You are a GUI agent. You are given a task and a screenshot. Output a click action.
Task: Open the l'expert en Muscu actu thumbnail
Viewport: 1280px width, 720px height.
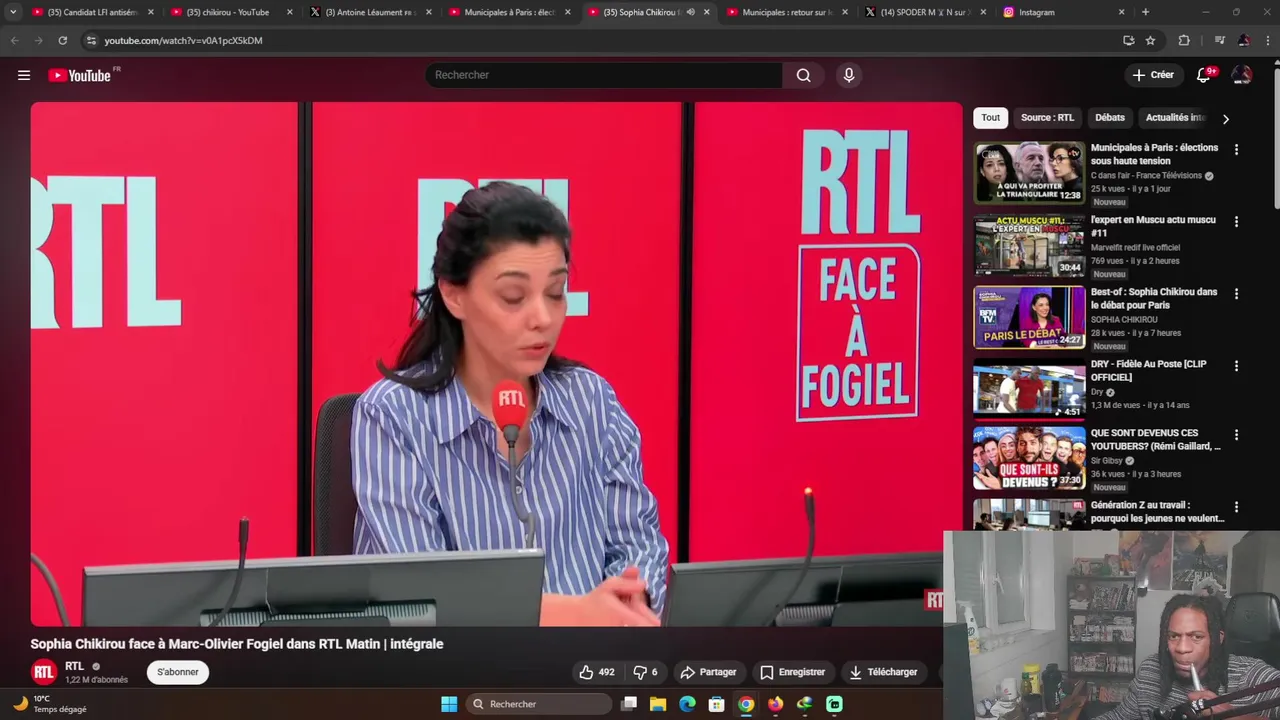point(1029,245)
